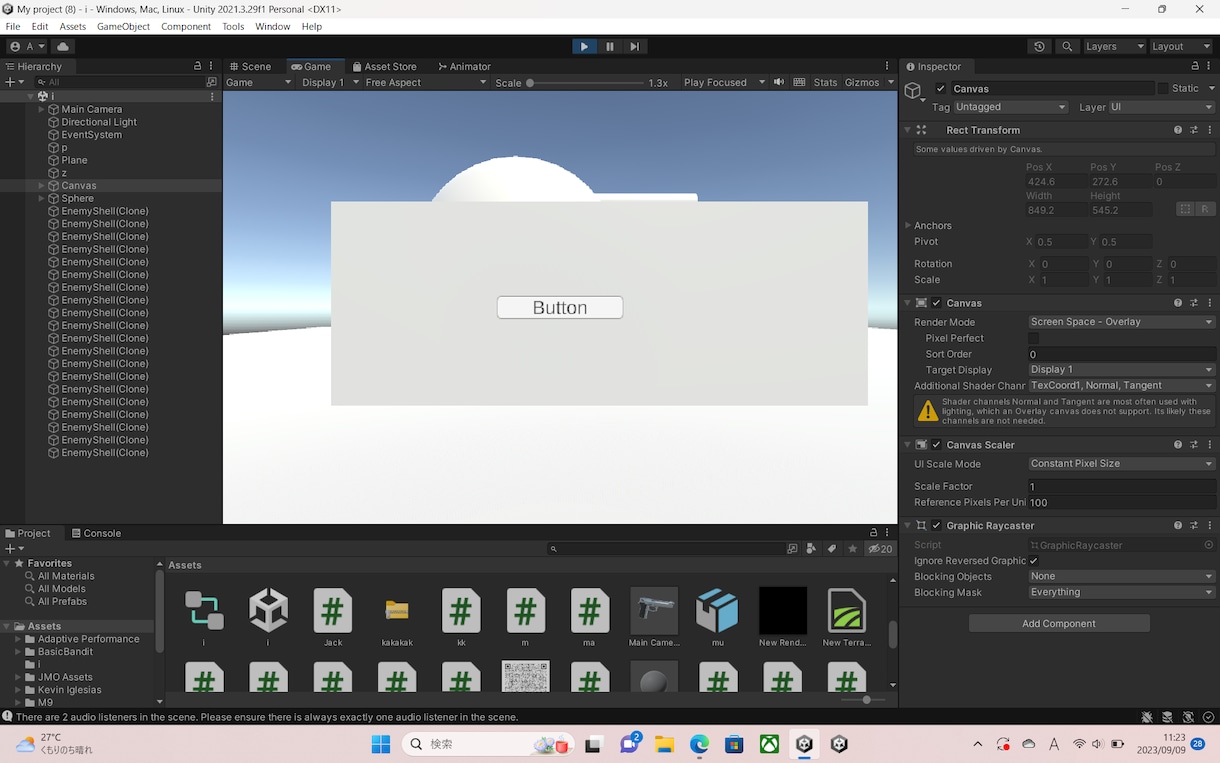Open Canvas component preset icon
This screenshot has height=763, width=1220.
[1193, 303]
